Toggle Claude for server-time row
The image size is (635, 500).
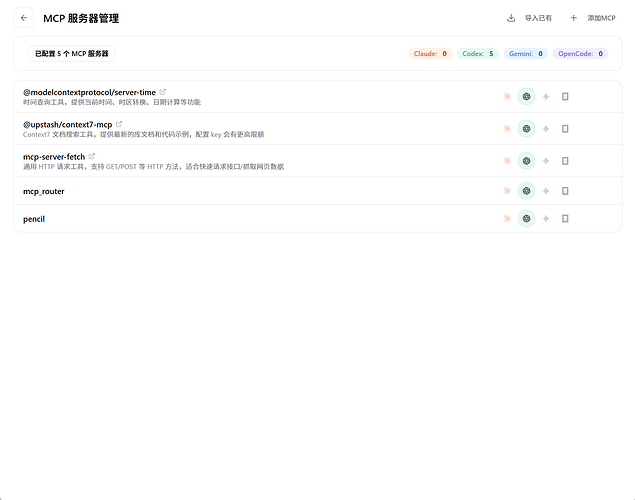507,96
